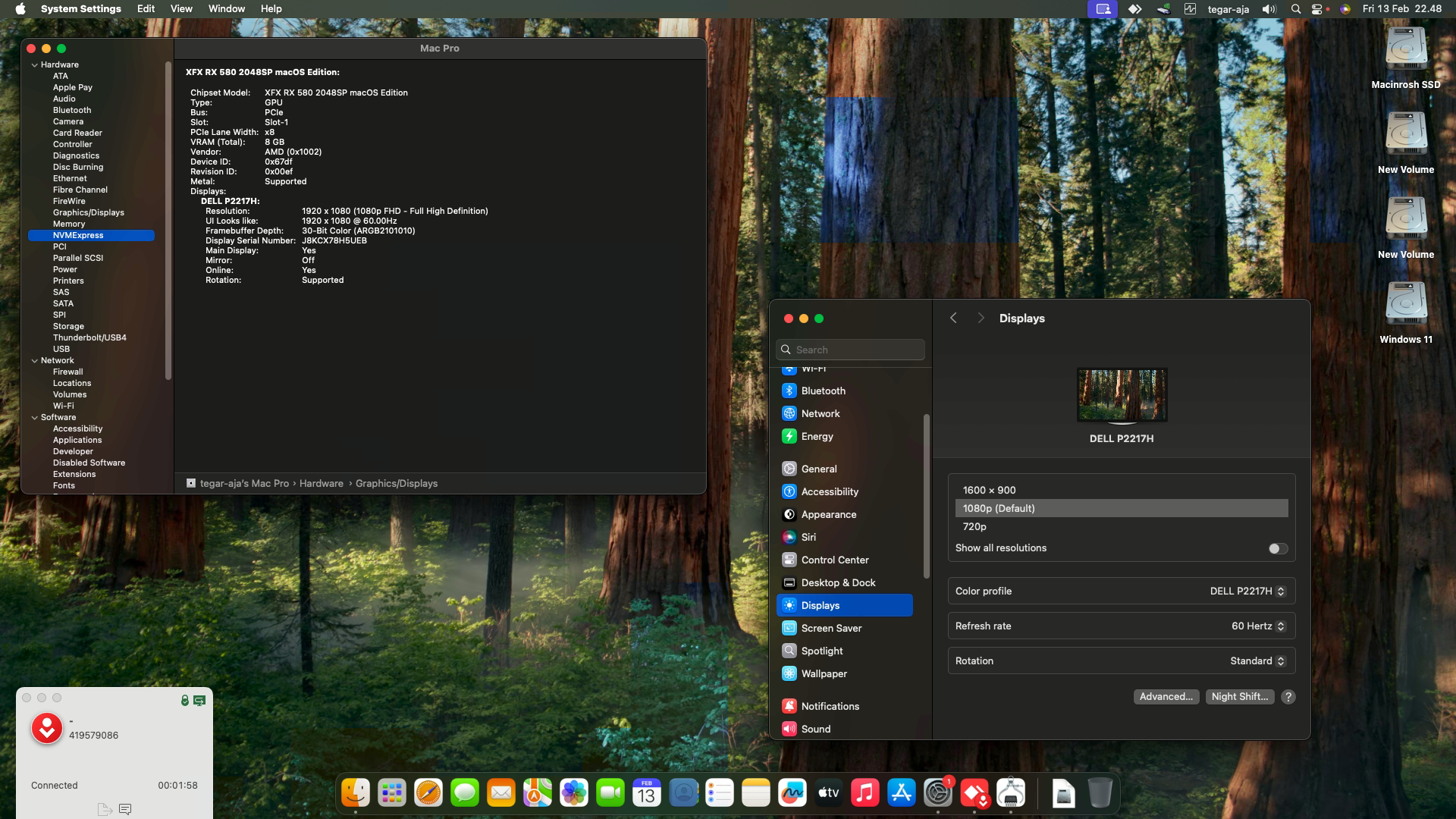
Task: Open Desktop & Dock settings
Action: point(845,583)
